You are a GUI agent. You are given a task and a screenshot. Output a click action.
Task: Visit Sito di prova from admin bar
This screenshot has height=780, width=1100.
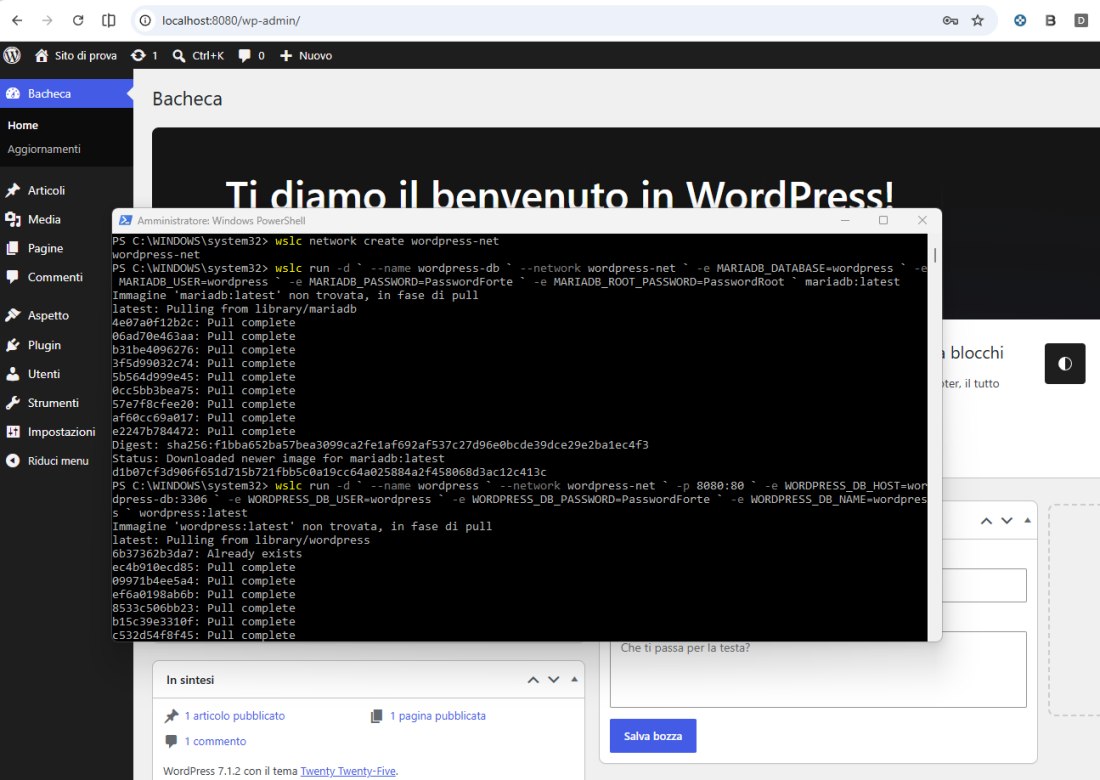tap(76, 55)
